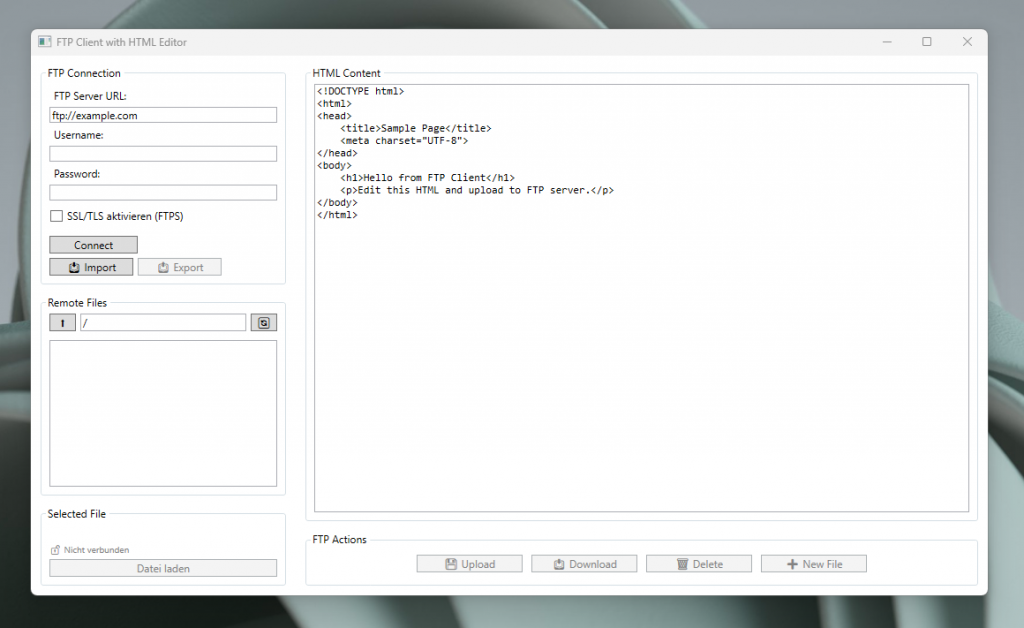Screen dimensions: 1024x628
Task: Click the Datei laden button
Action: click(163, 568)
